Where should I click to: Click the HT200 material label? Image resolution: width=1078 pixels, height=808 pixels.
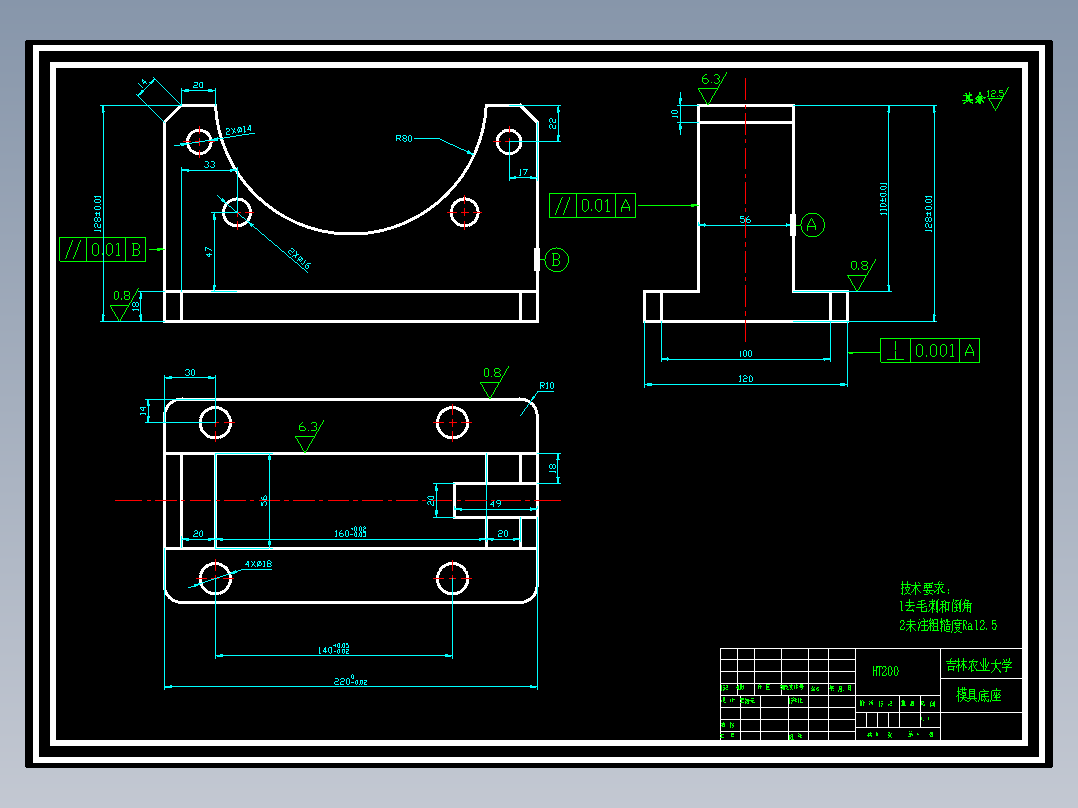point(886,671)
